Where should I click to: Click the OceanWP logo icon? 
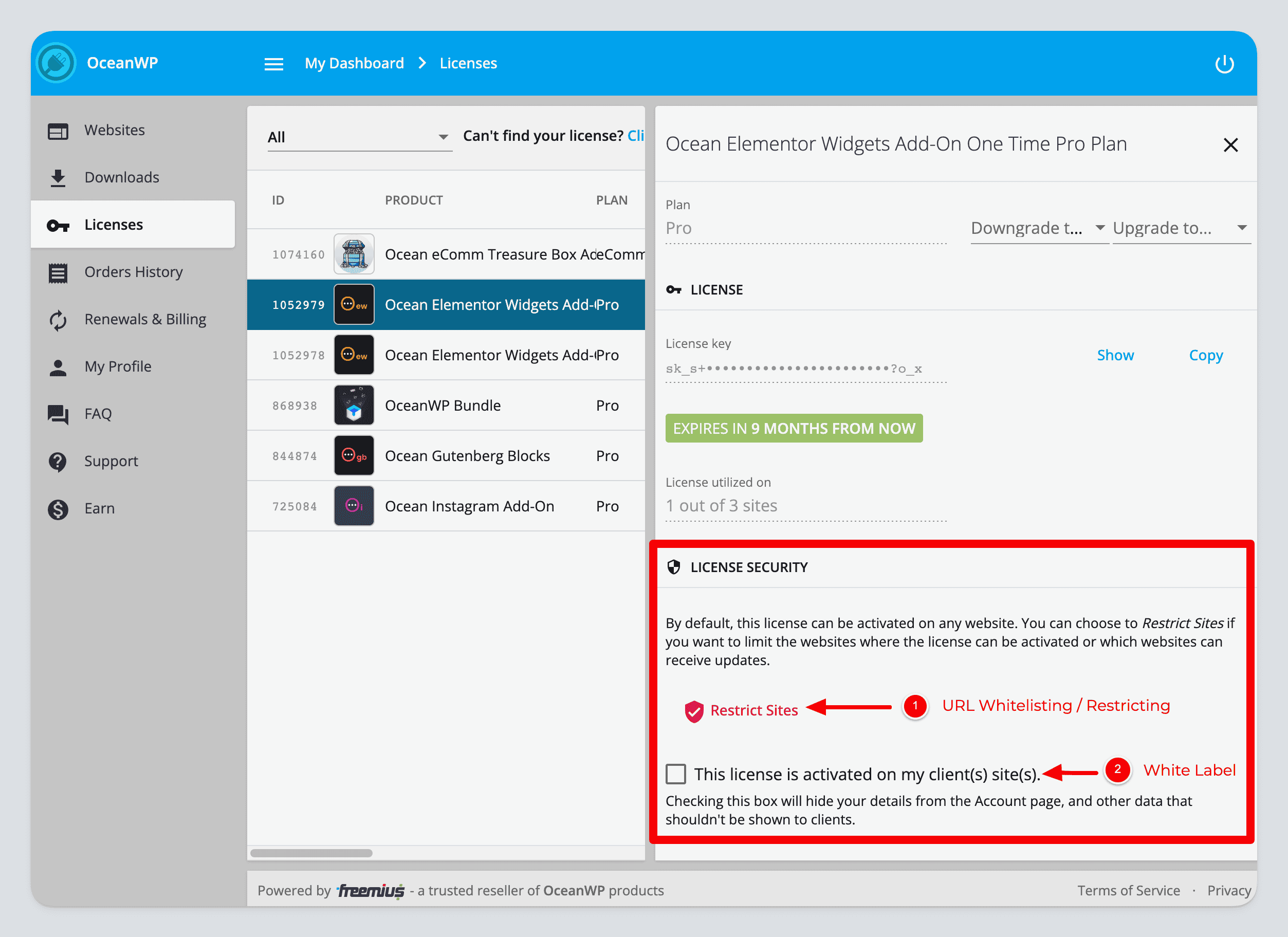point(56,63)
